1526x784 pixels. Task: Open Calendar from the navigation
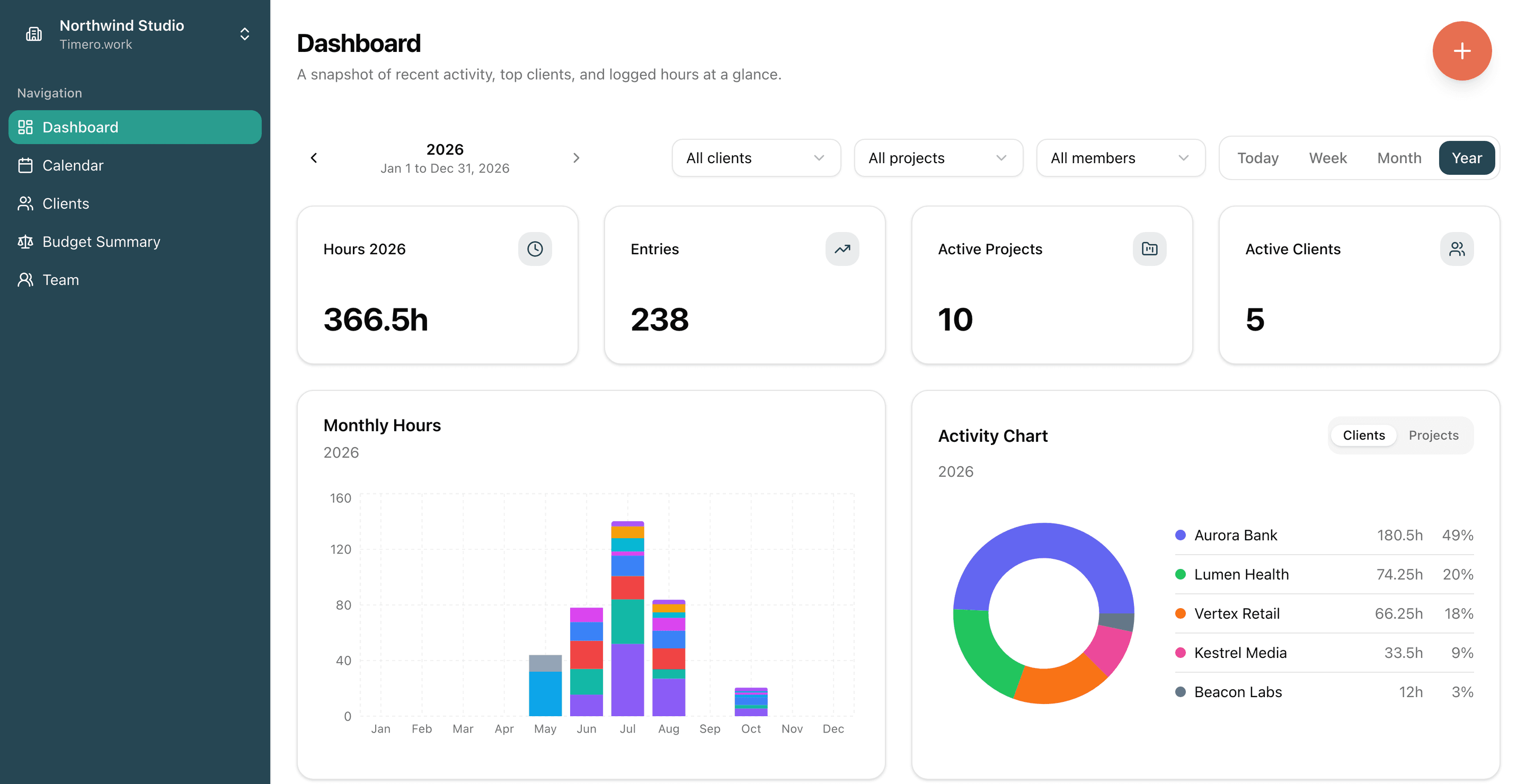coord(135,165)
